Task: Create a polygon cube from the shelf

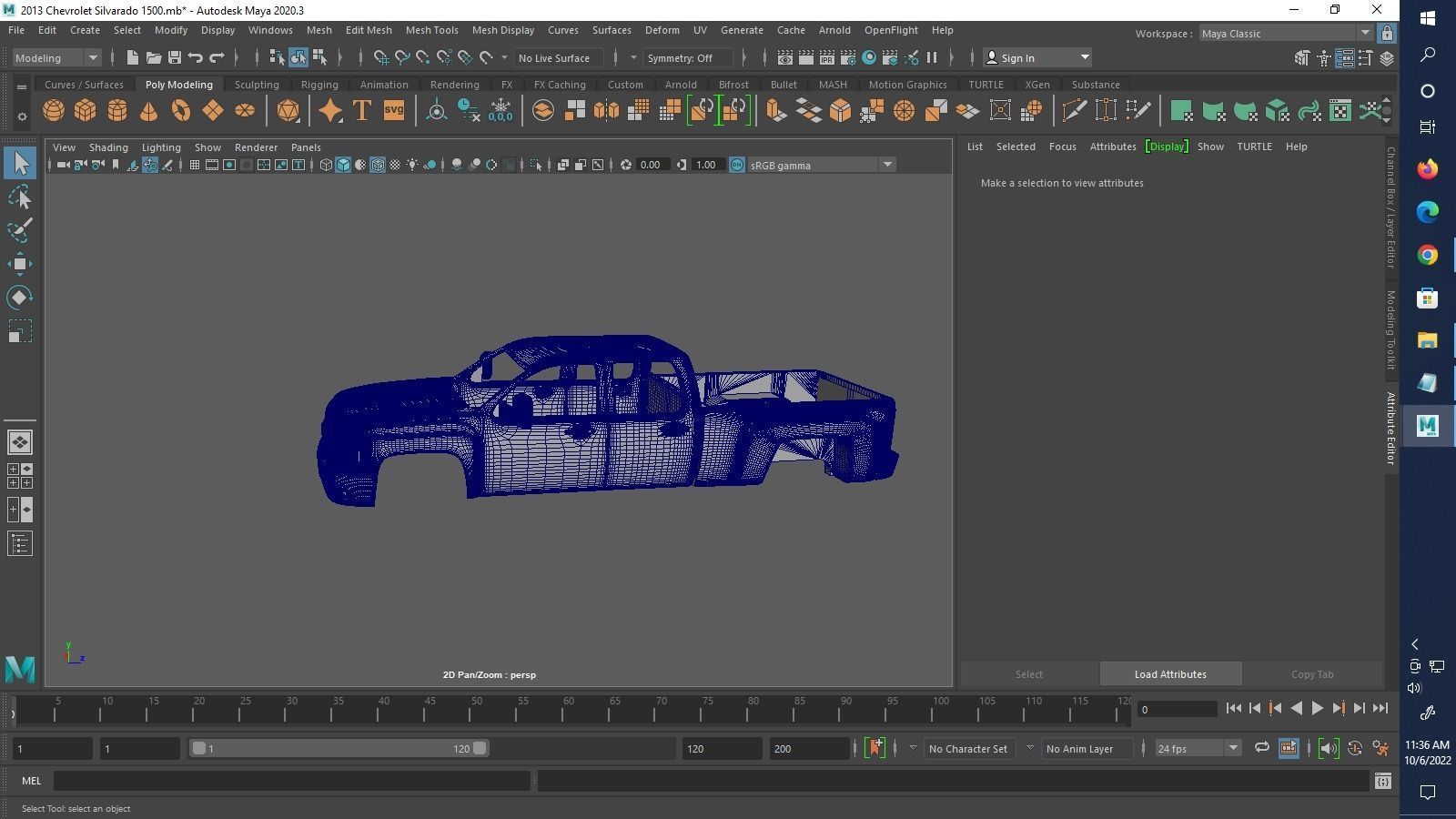Action: coord(86,111)
